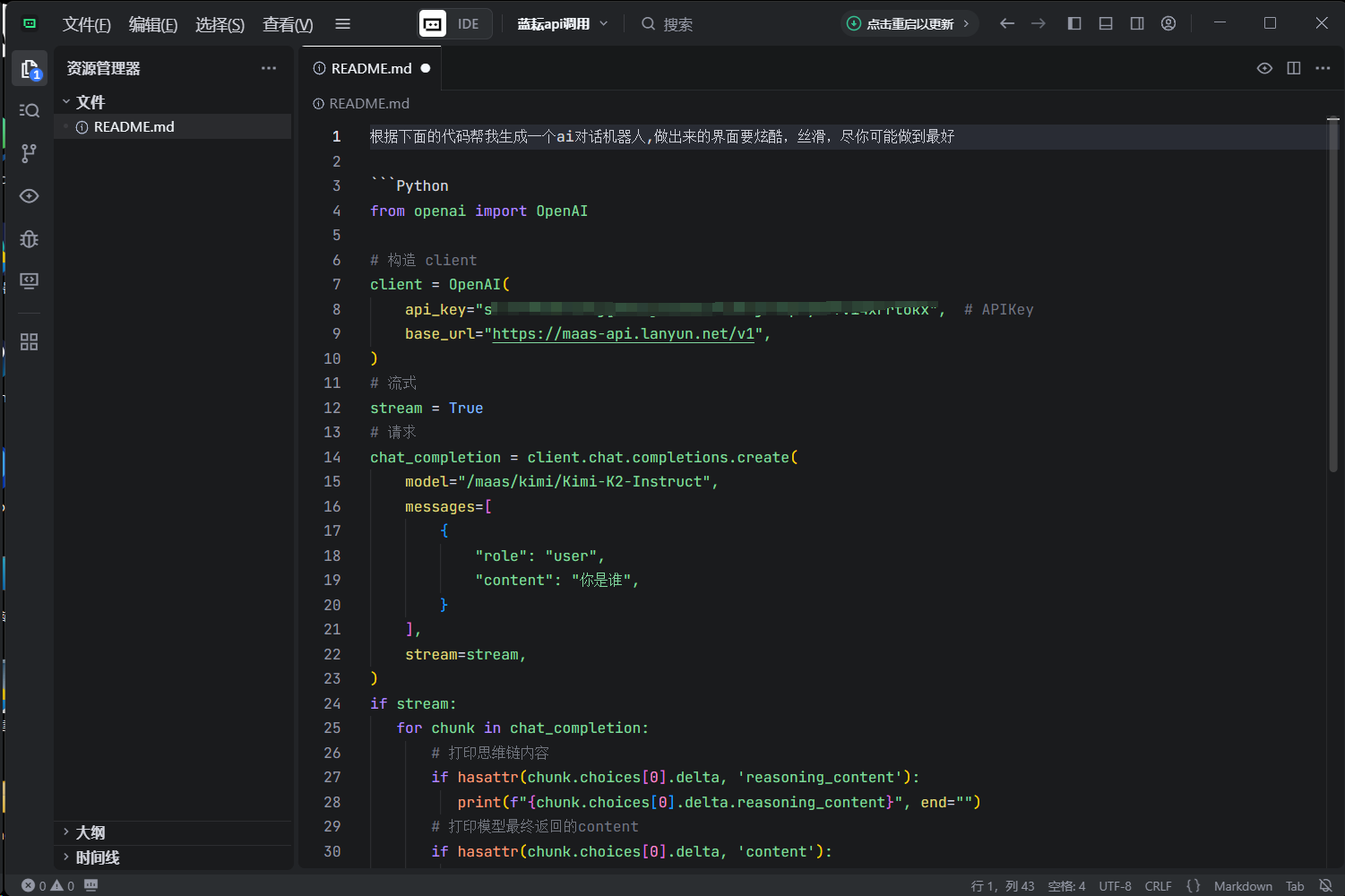Viewport: 1345px width, 896px height.
Task: Toggle notifications bell in status bar
Action: click(1325, 885)
